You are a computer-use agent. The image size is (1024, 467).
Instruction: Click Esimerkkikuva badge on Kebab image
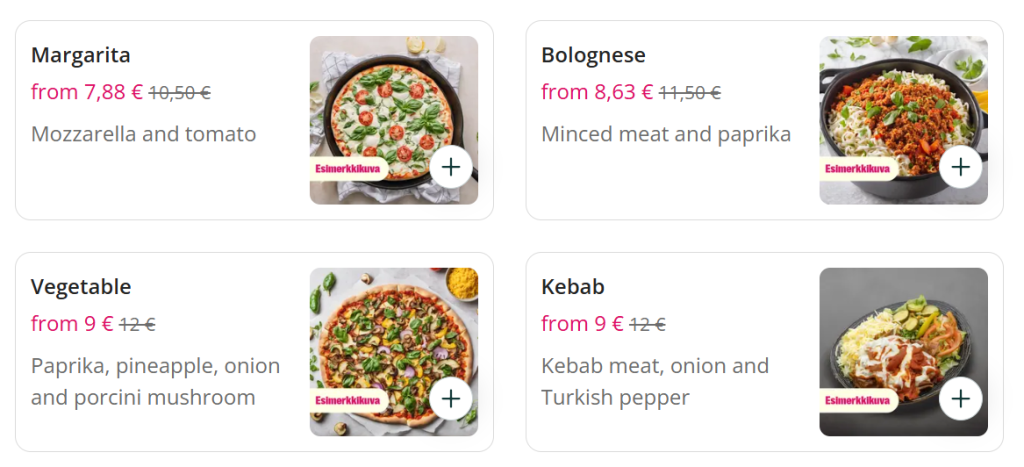click(857, 401)
